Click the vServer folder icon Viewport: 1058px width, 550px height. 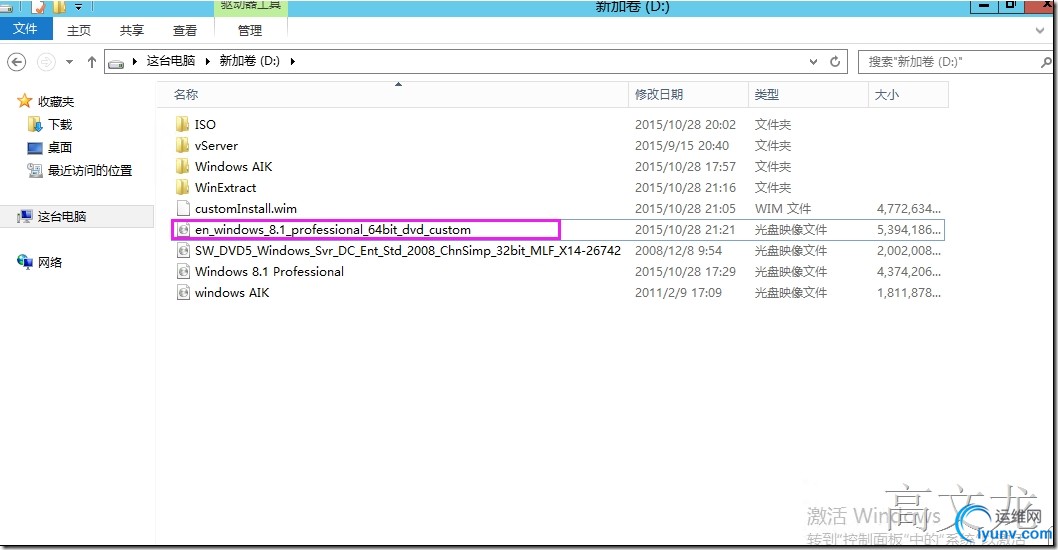(x=182, y=145)
